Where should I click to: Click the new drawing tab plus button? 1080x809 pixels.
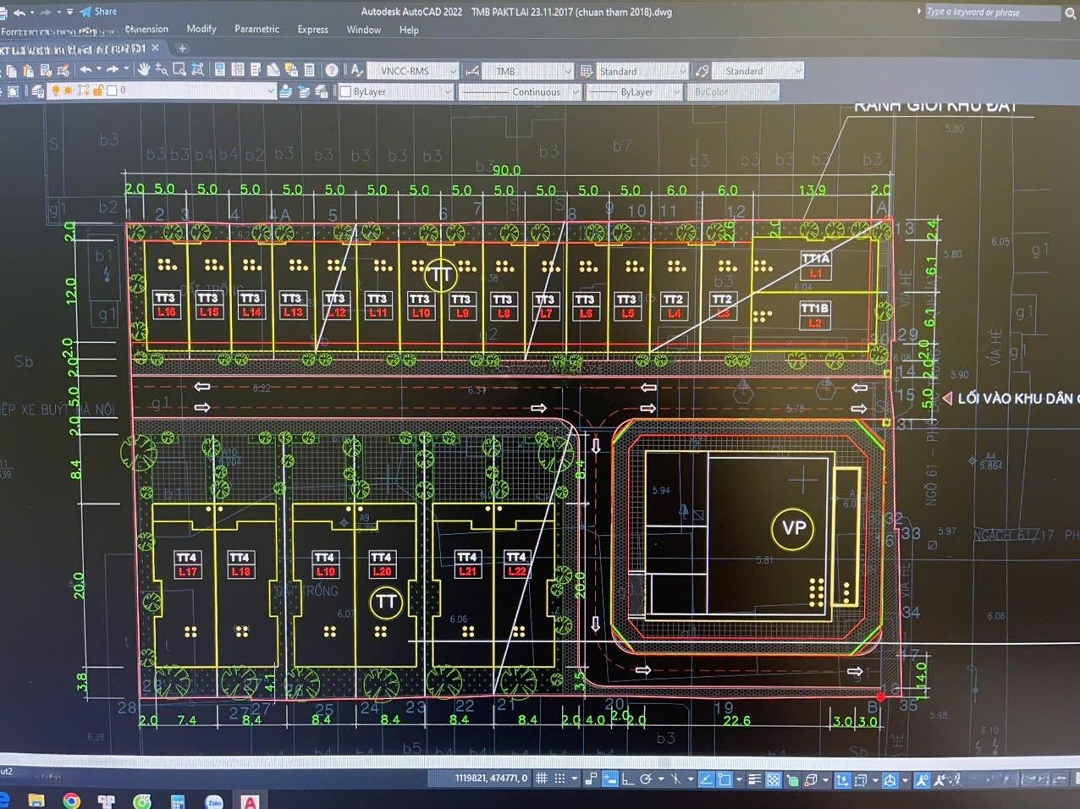click(x=182, y=48)
